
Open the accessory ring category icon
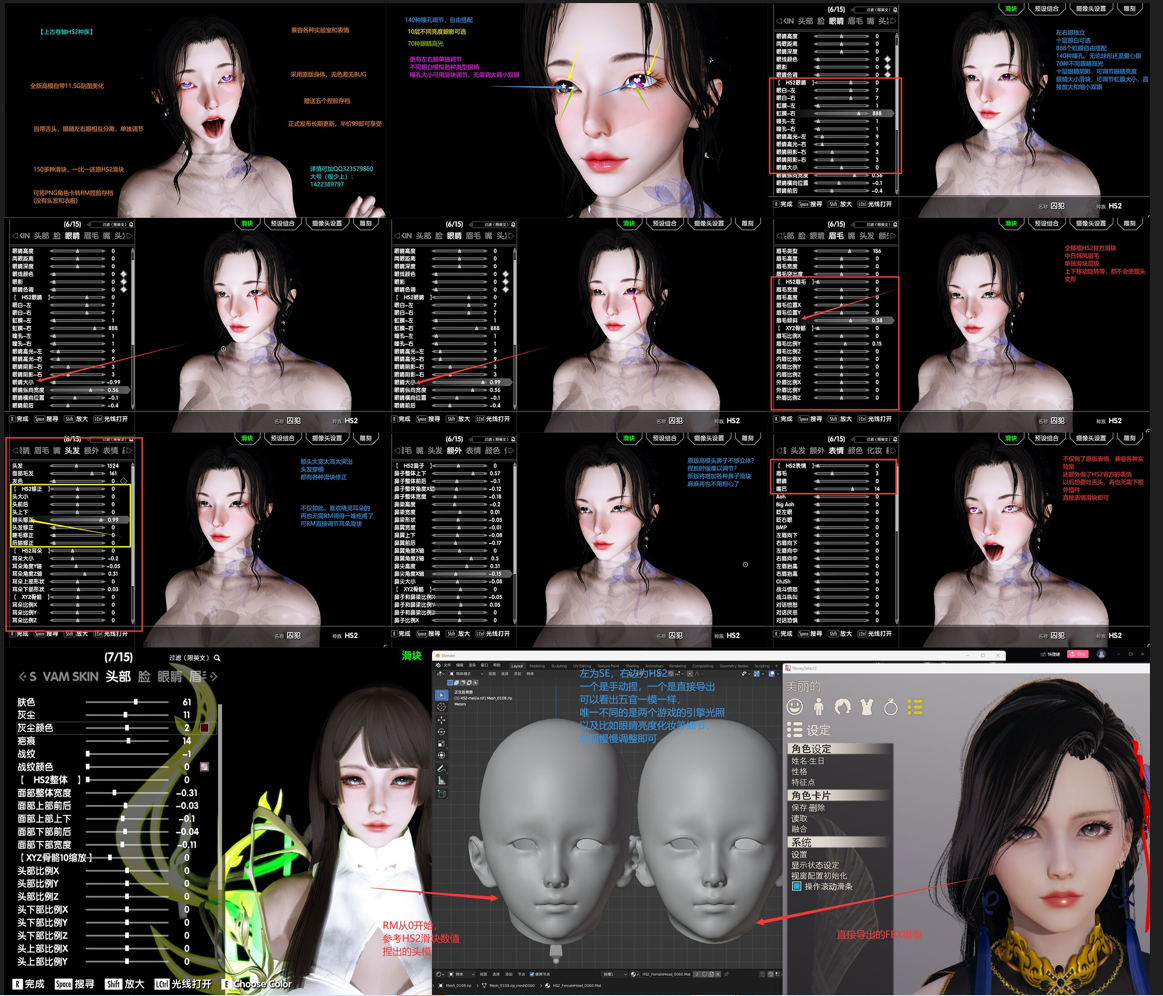pos(891,707)
